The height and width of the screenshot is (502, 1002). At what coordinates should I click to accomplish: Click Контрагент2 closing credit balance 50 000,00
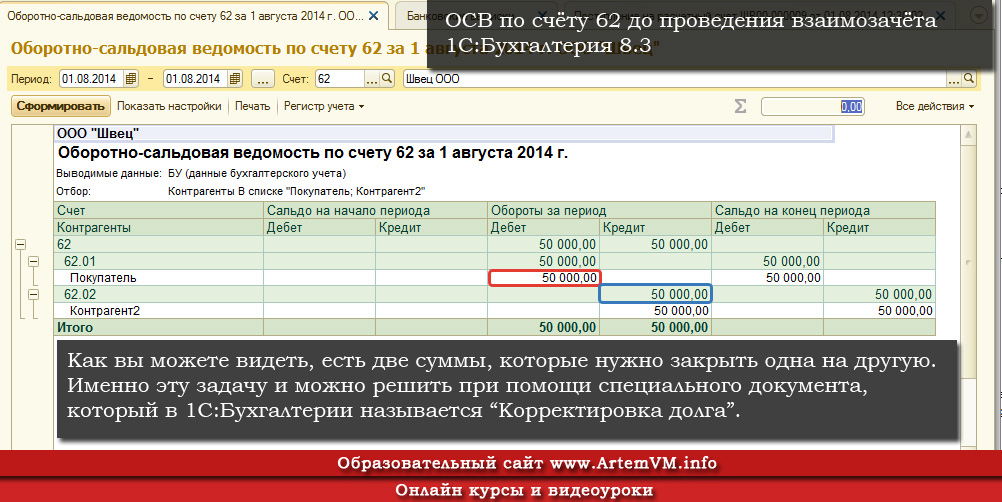879,311
